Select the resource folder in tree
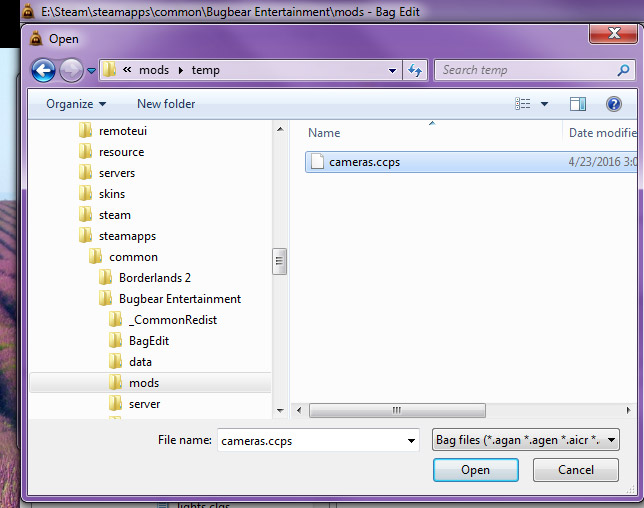 pyautogui.click(x=122, y=152)
